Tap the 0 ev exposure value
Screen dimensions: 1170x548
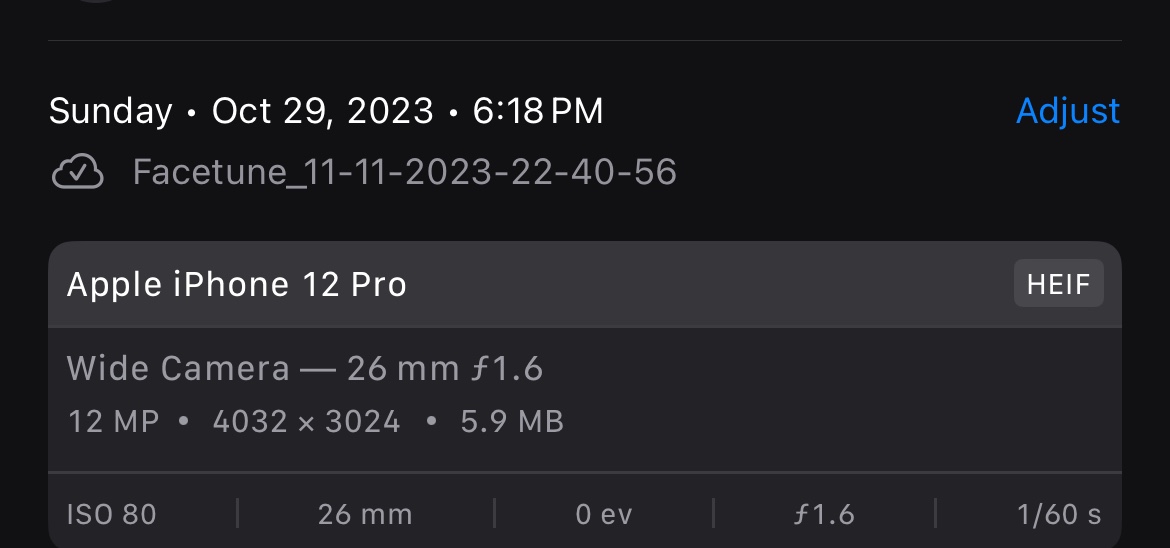[604, 514]
